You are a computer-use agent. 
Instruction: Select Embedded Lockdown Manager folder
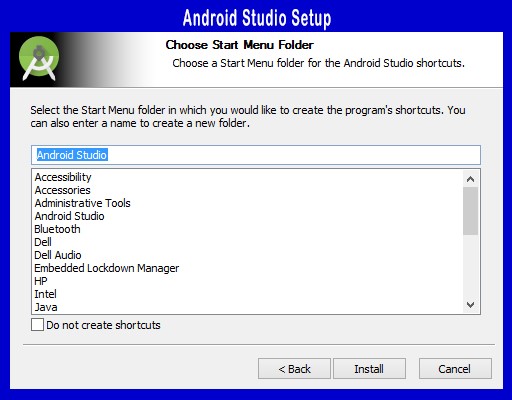click(107, 268)
